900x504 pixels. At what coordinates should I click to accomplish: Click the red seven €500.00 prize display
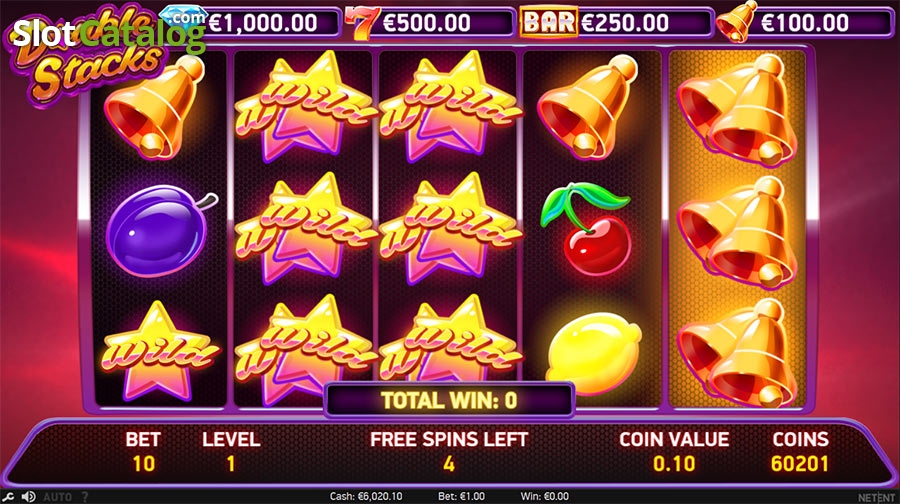coord(429,23)
